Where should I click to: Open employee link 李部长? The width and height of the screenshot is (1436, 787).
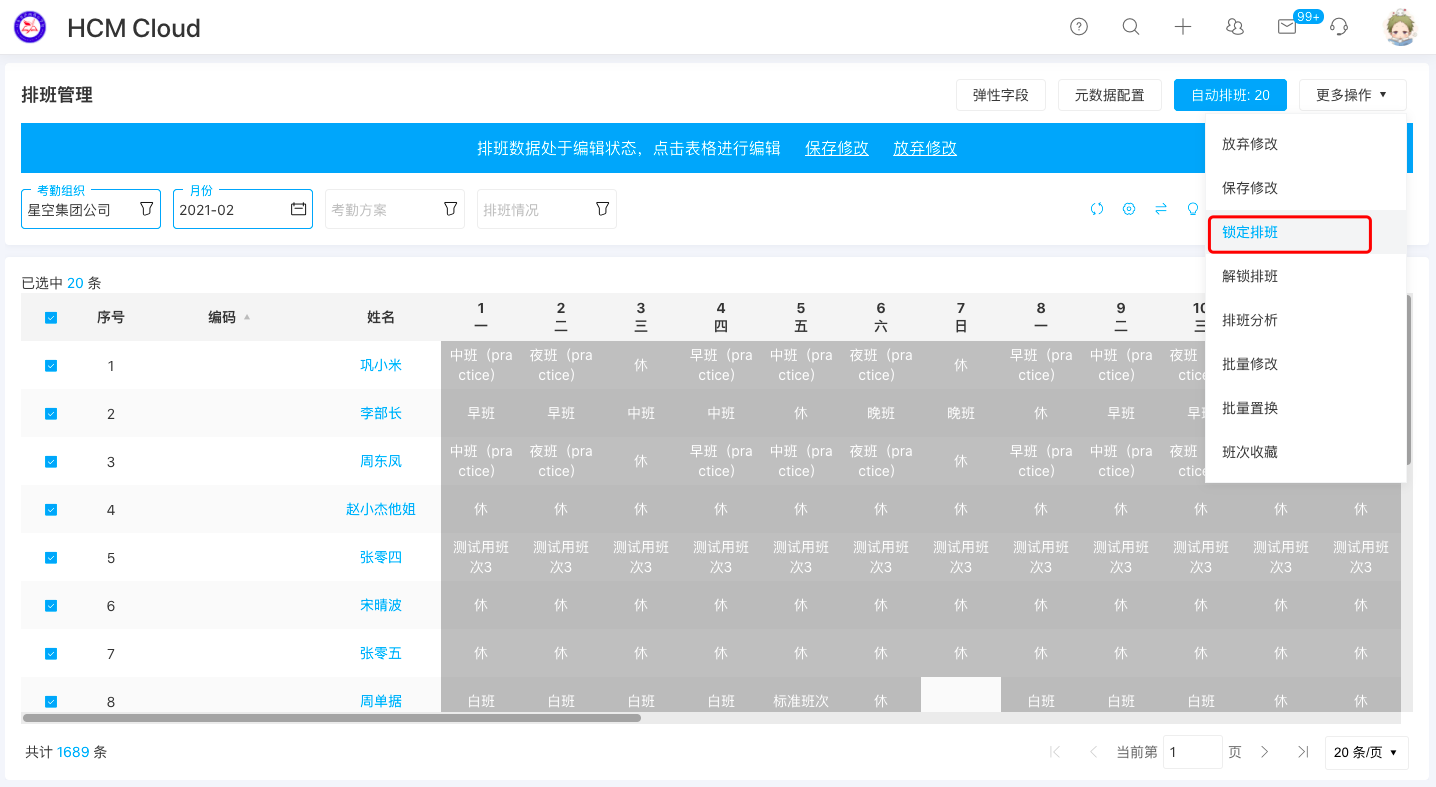(x=381, y=413)
